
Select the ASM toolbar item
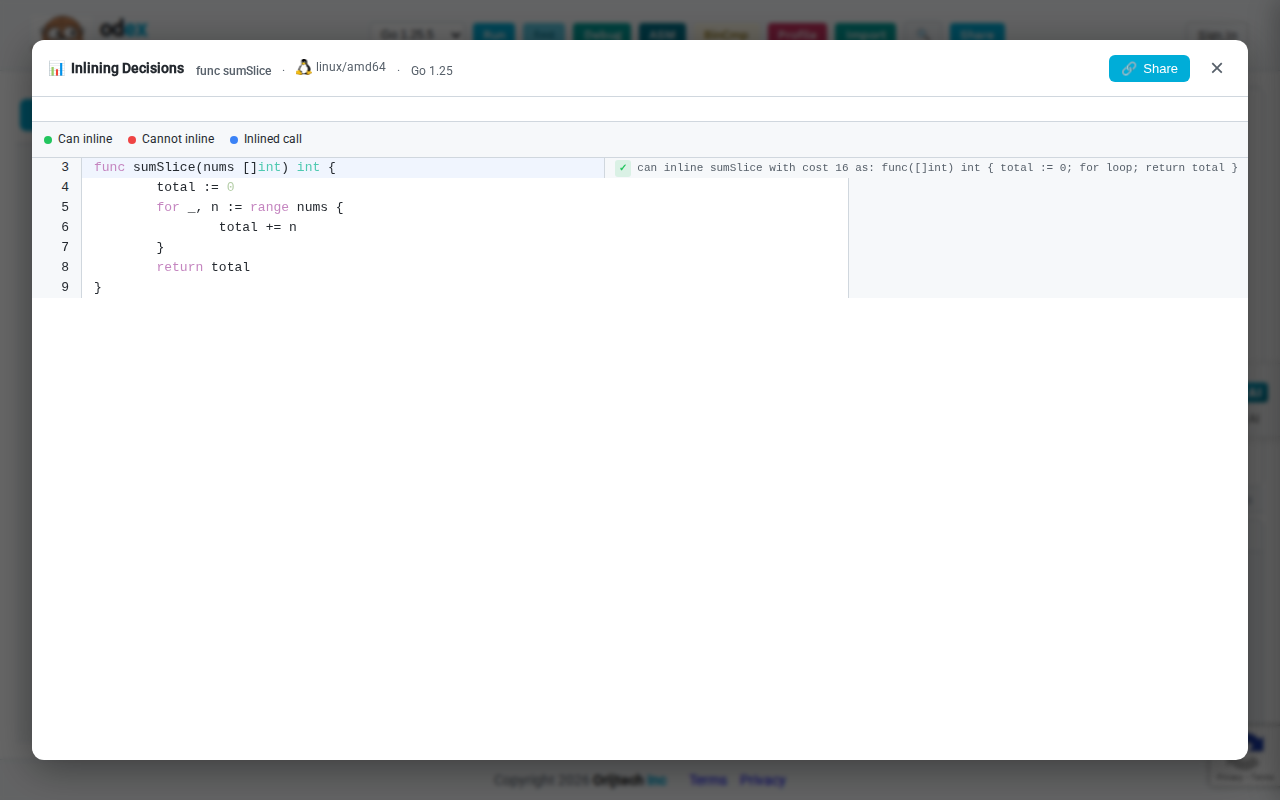pyautogui.click(x=662, y=33)
